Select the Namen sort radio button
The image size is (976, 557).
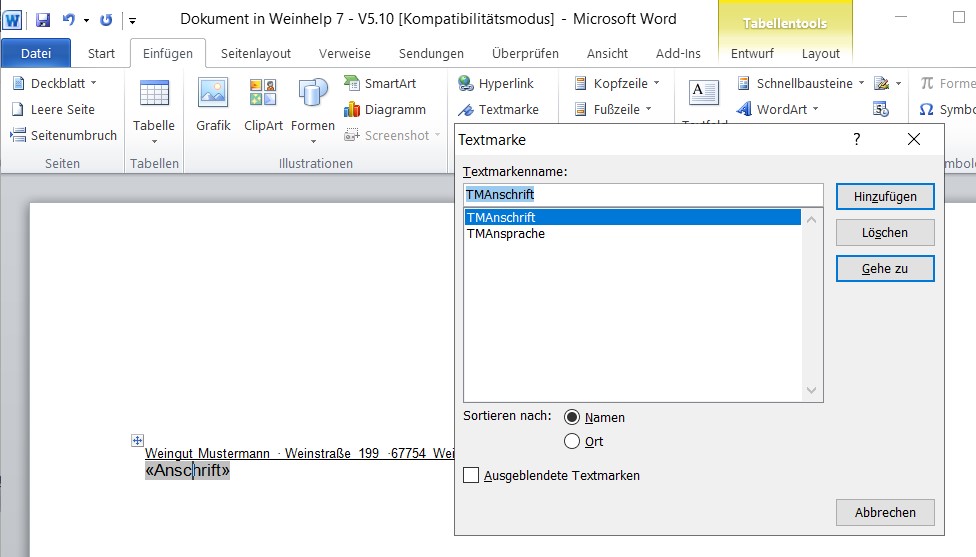[x=572, y=417]
